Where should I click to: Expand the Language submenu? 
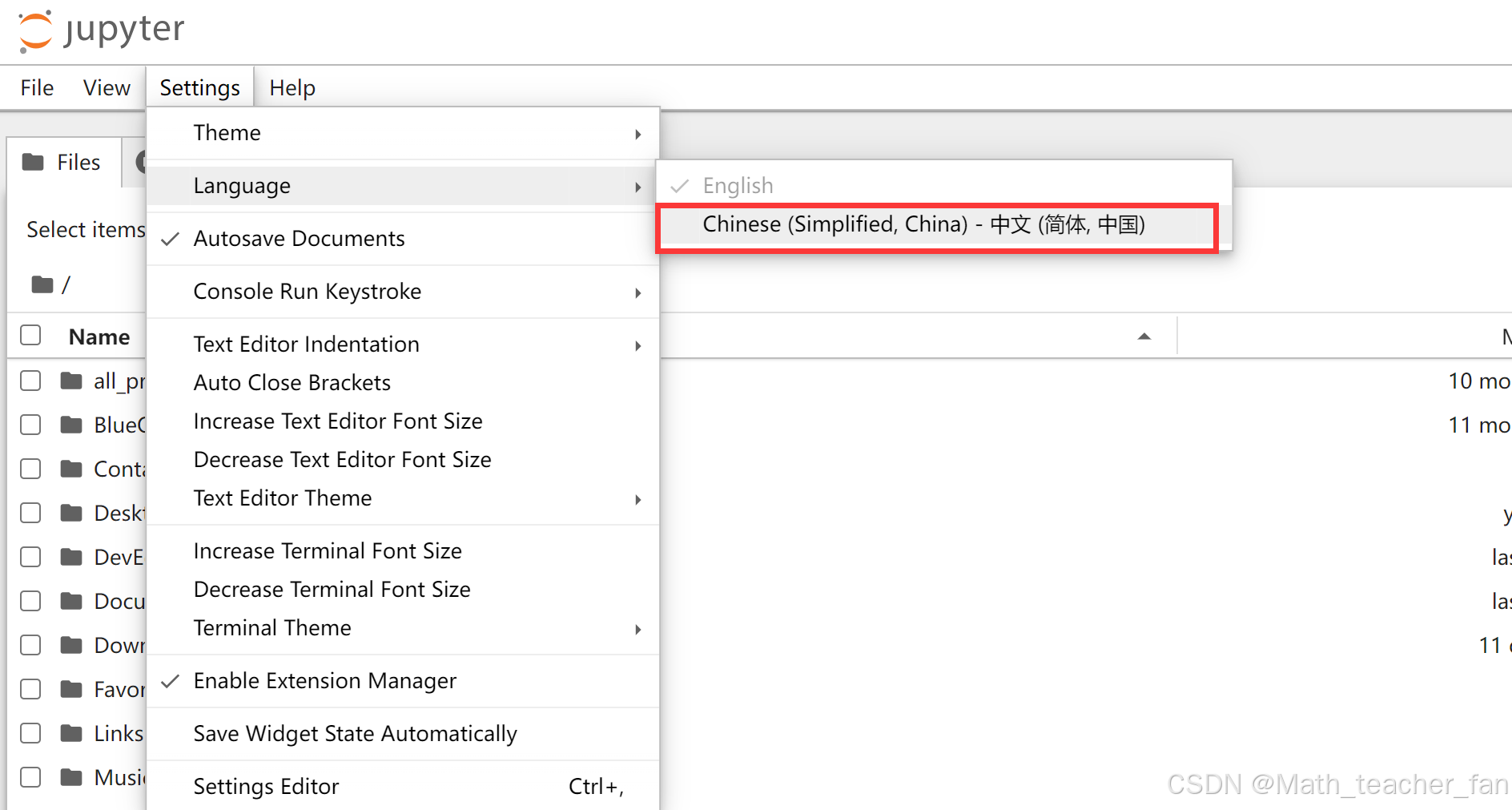[403, 186]
